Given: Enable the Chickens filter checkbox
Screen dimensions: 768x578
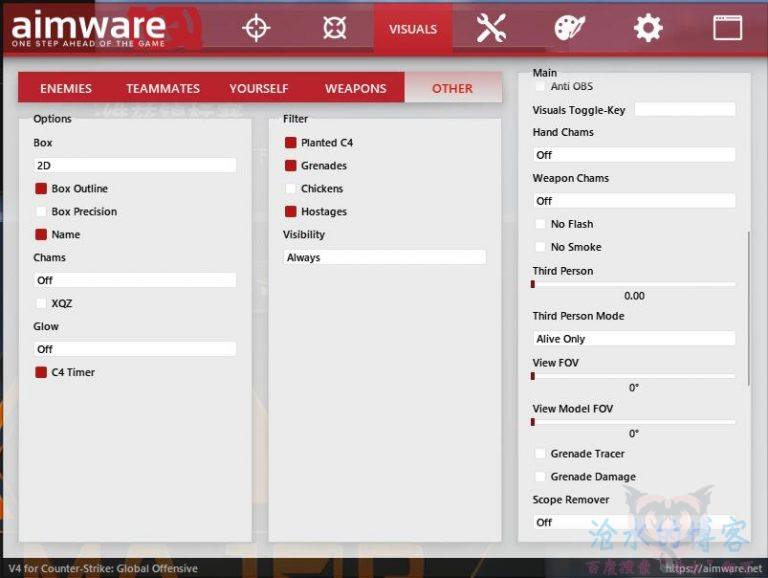Looking at the screenshot, I should (291, 189).
